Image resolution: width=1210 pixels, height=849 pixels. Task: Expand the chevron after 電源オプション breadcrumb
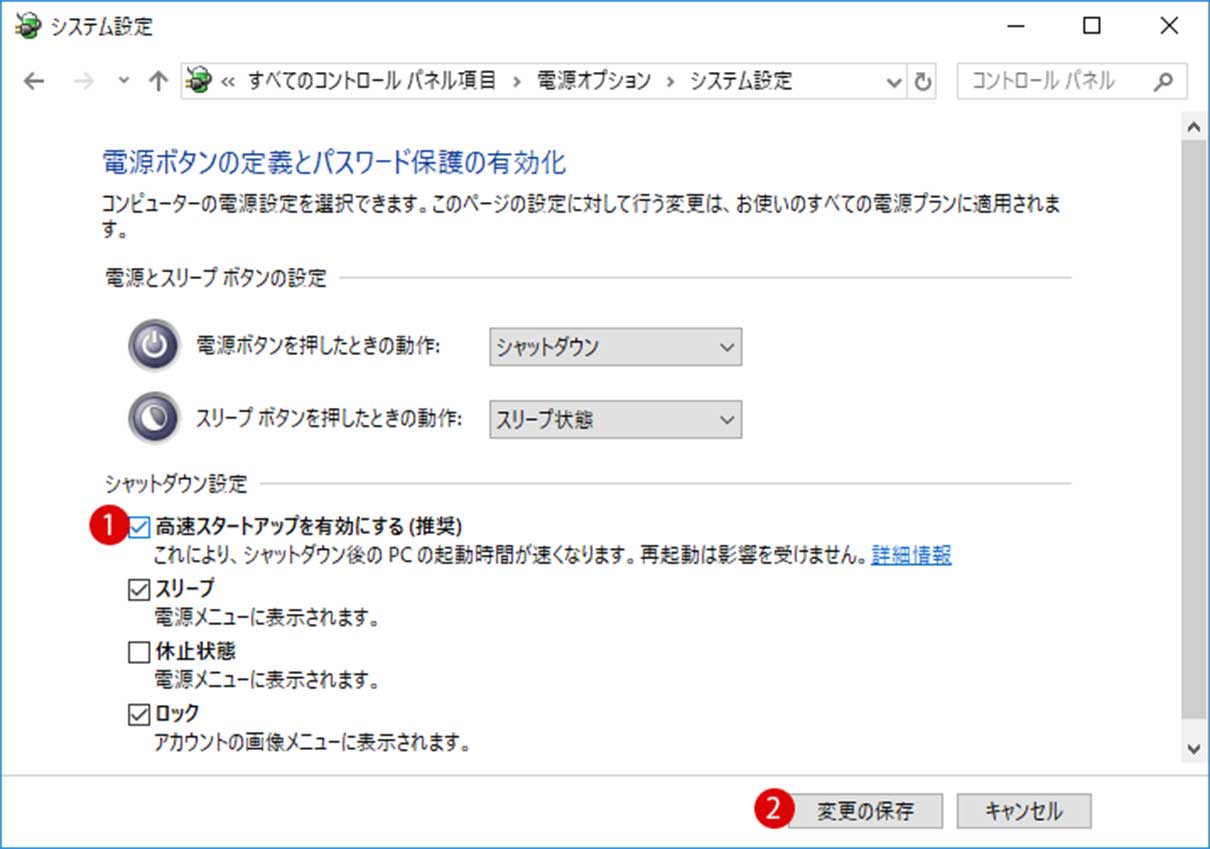click(x=670, y=82)
